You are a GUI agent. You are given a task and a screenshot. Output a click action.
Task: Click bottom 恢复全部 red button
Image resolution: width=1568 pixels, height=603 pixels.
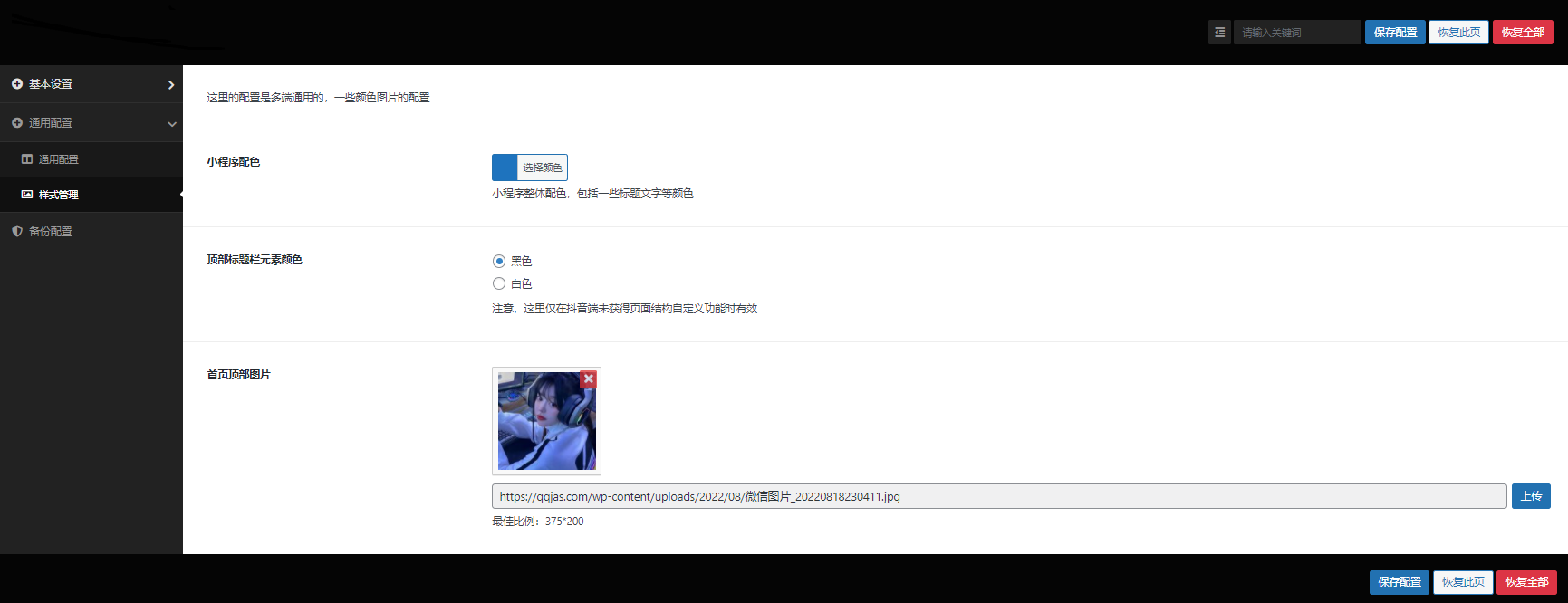point(1526,582)
